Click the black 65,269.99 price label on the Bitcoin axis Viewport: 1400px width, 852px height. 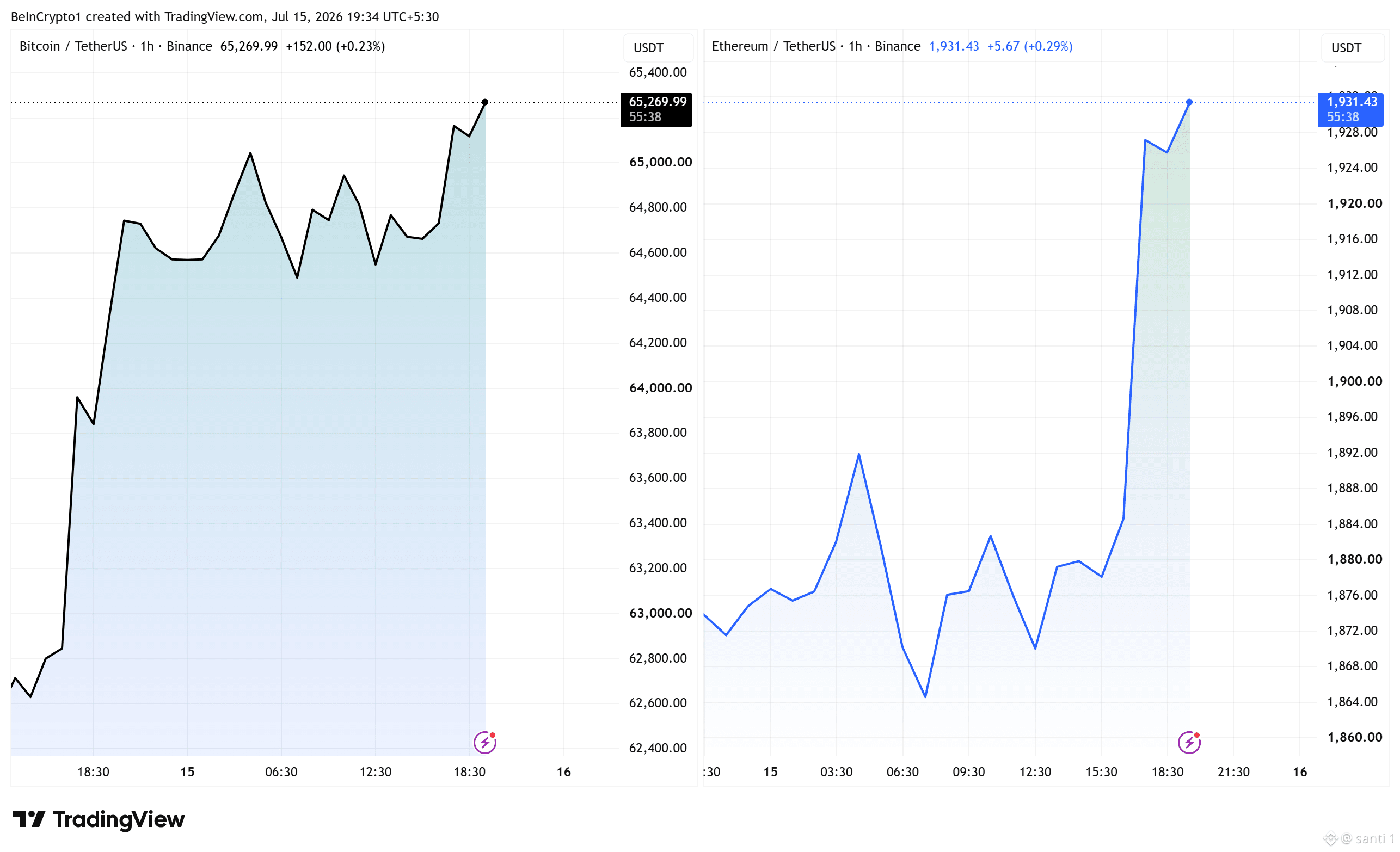click(656, 109)
